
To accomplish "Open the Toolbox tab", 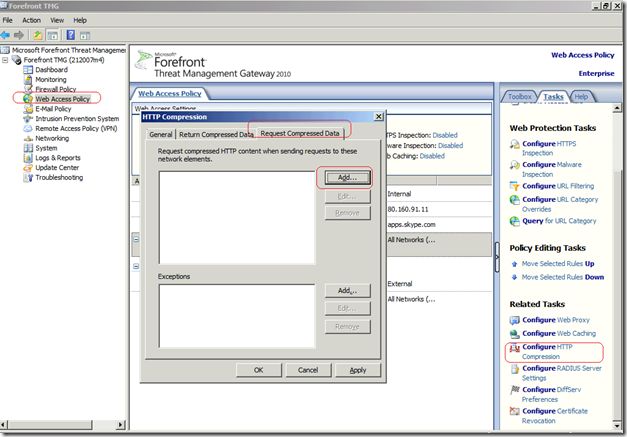I will click(519, 96).
